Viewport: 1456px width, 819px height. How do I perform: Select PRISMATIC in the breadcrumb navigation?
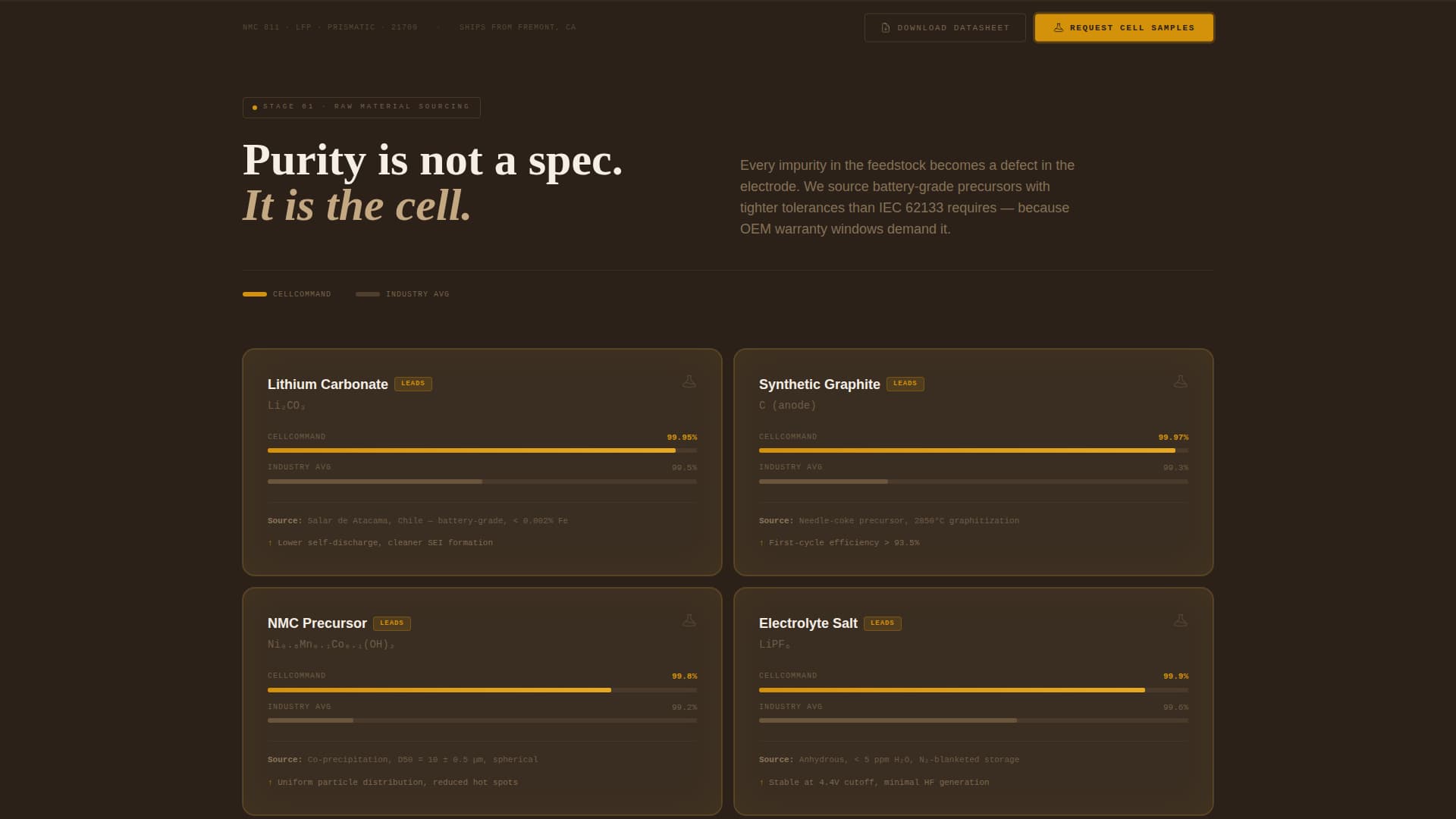350,27
